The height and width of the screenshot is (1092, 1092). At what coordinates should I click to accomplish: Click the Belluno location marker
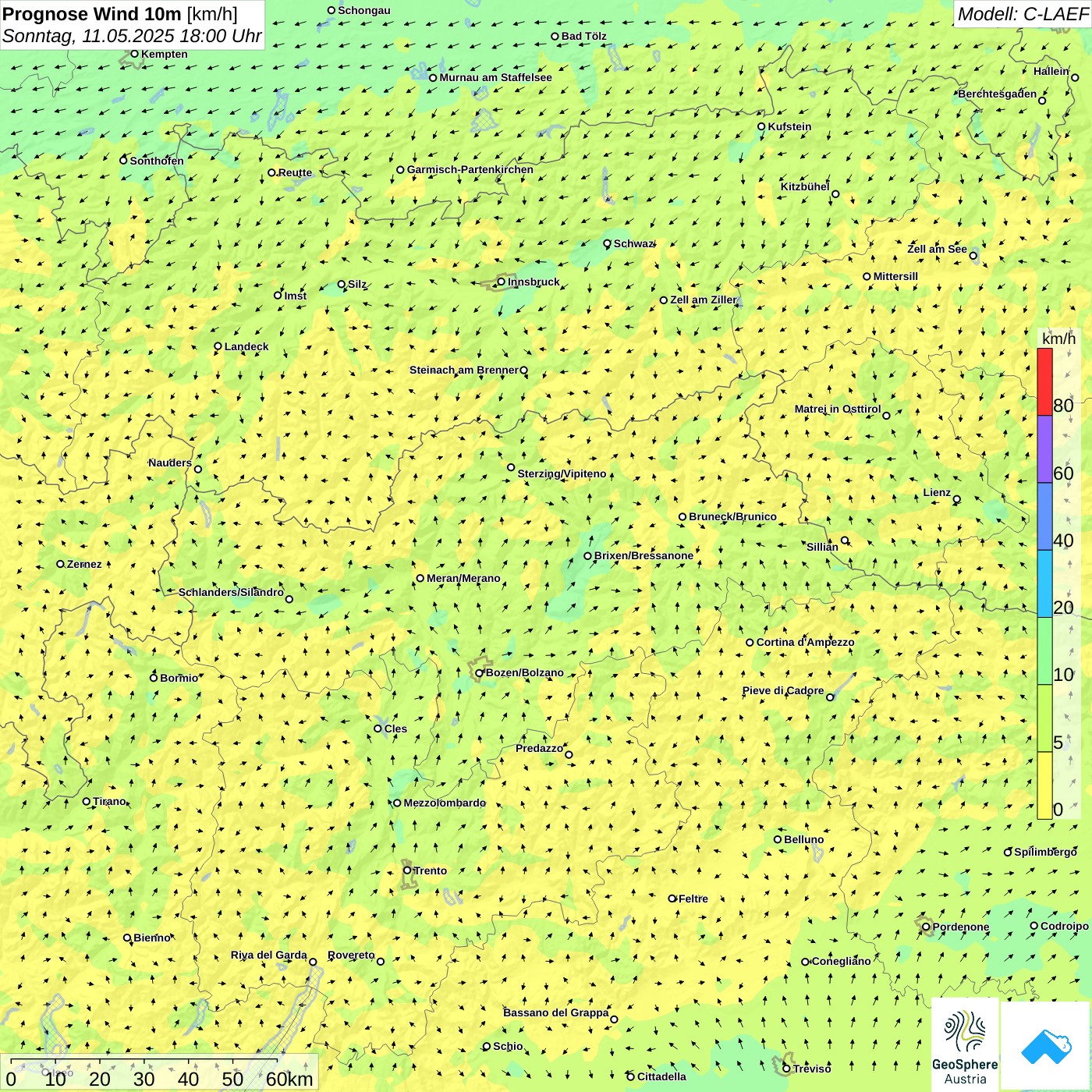click(x=778, y=839)
